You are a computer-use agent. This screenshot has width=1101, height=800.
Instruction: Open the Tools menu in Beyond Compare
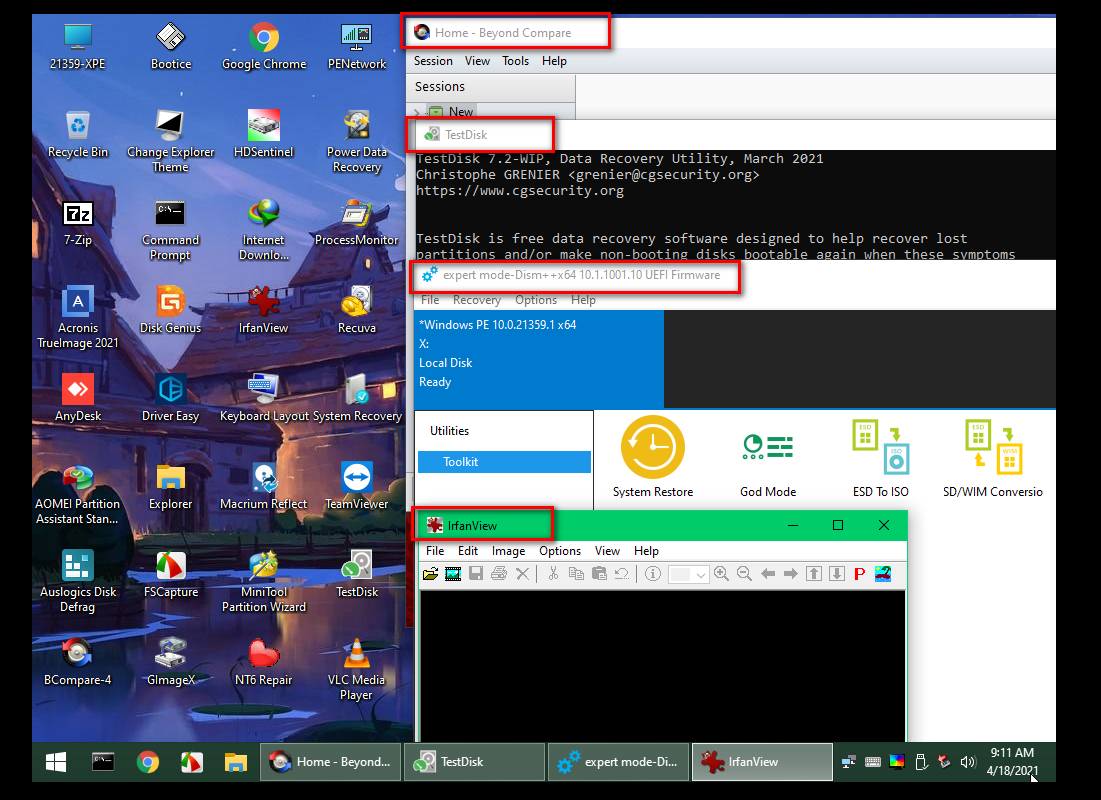(x=515, y=61)
